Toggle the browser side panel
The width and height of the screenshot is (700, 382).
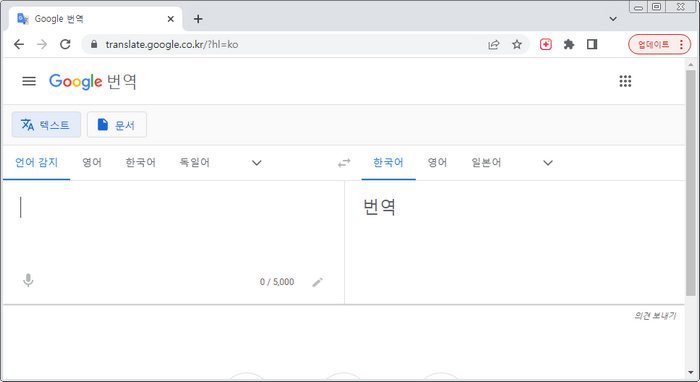(592, 44)
